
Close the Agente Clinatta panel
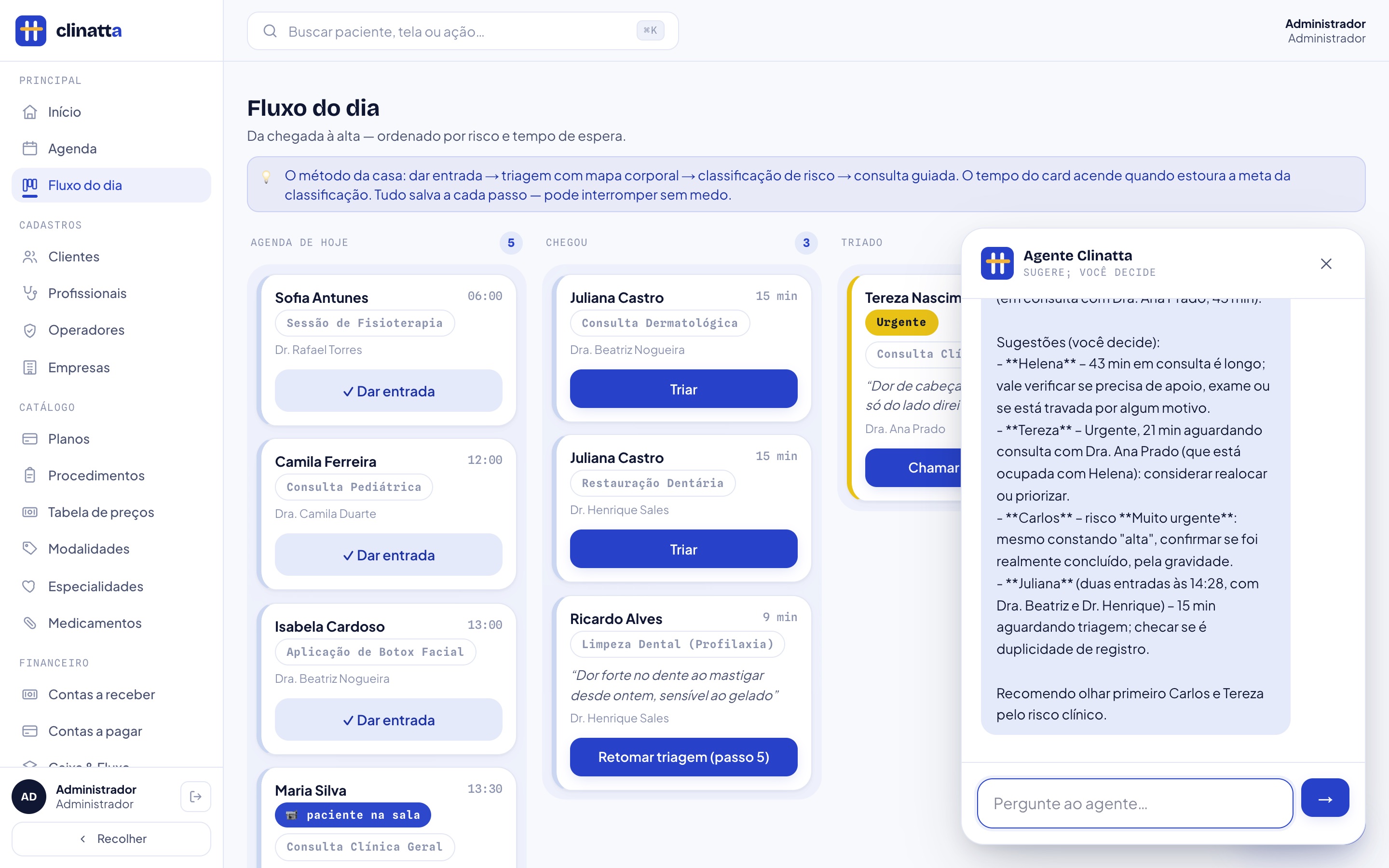coord(1326,263)
